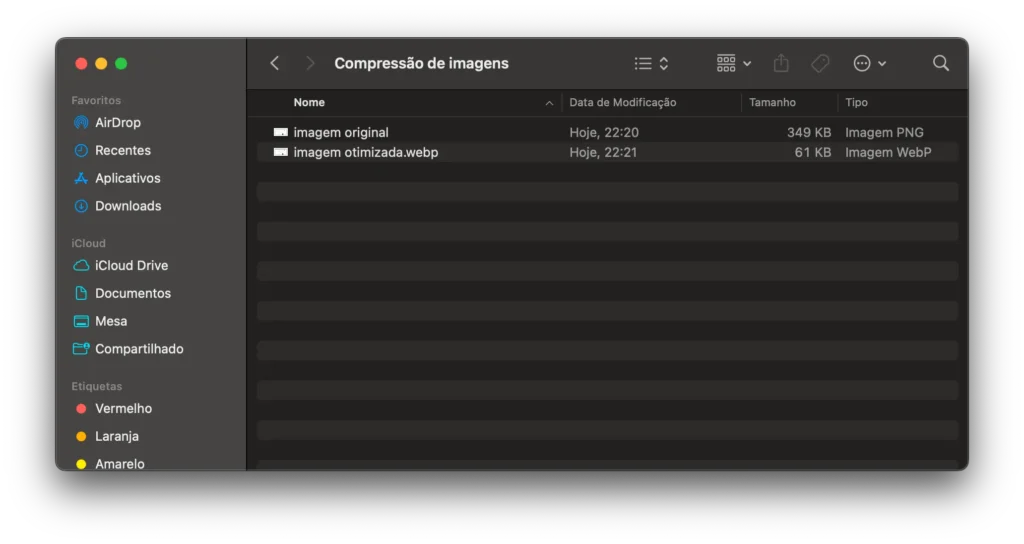
Task: Click the 61 KB size cell
Action: [x=812, y=152]
